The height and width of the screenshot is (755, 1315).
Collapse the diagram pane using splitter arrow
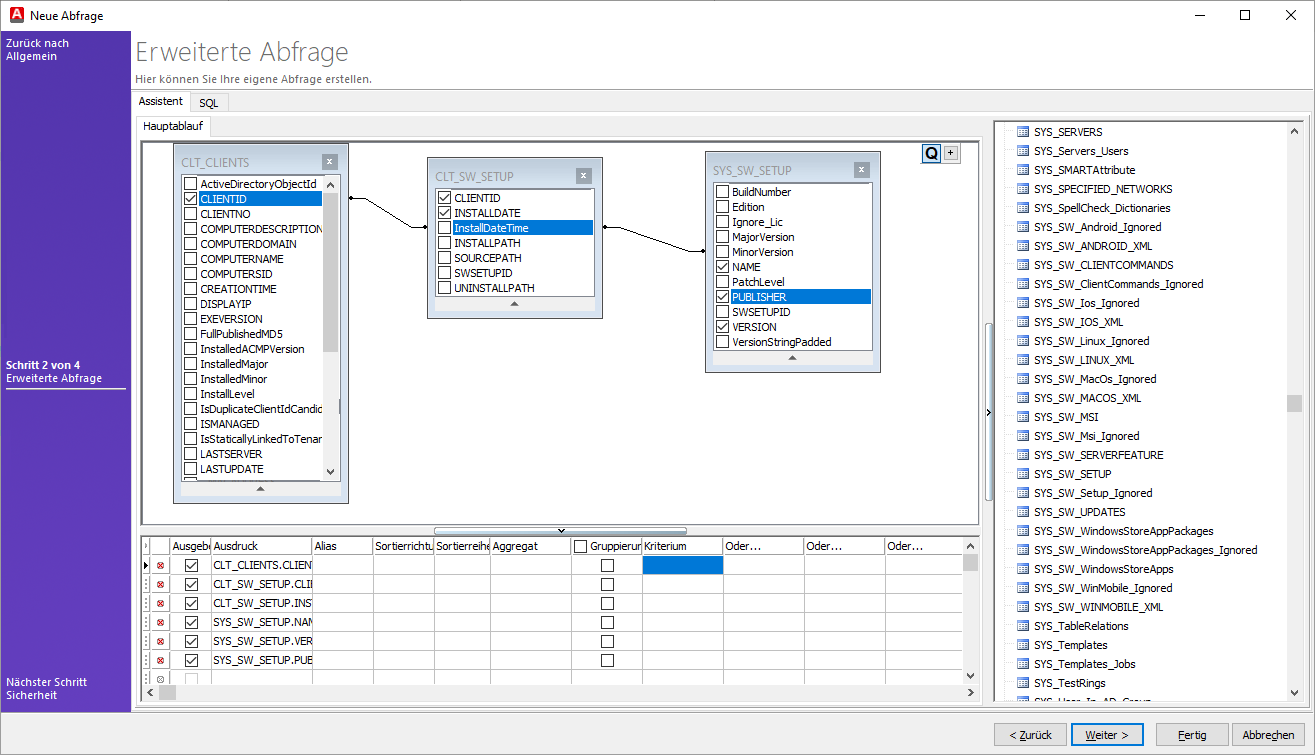(560, 531)
